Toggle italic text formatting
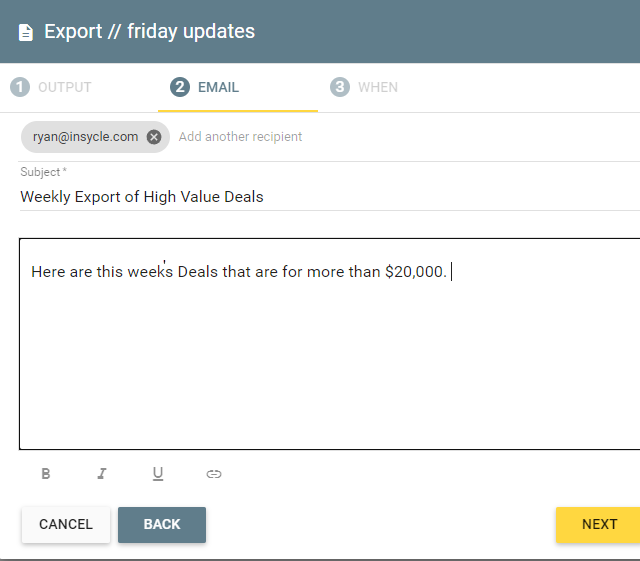The width and height of the screenshot is (640, 561). click(x=102, y=474)
